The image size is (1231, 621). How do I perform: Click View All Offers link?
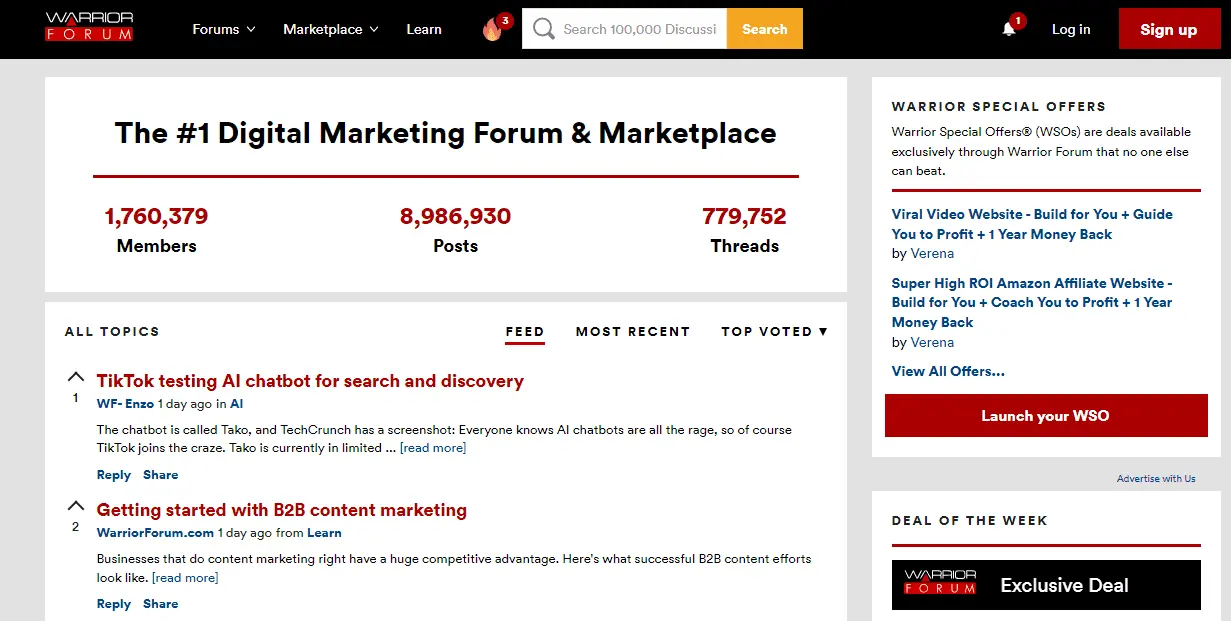948,371
